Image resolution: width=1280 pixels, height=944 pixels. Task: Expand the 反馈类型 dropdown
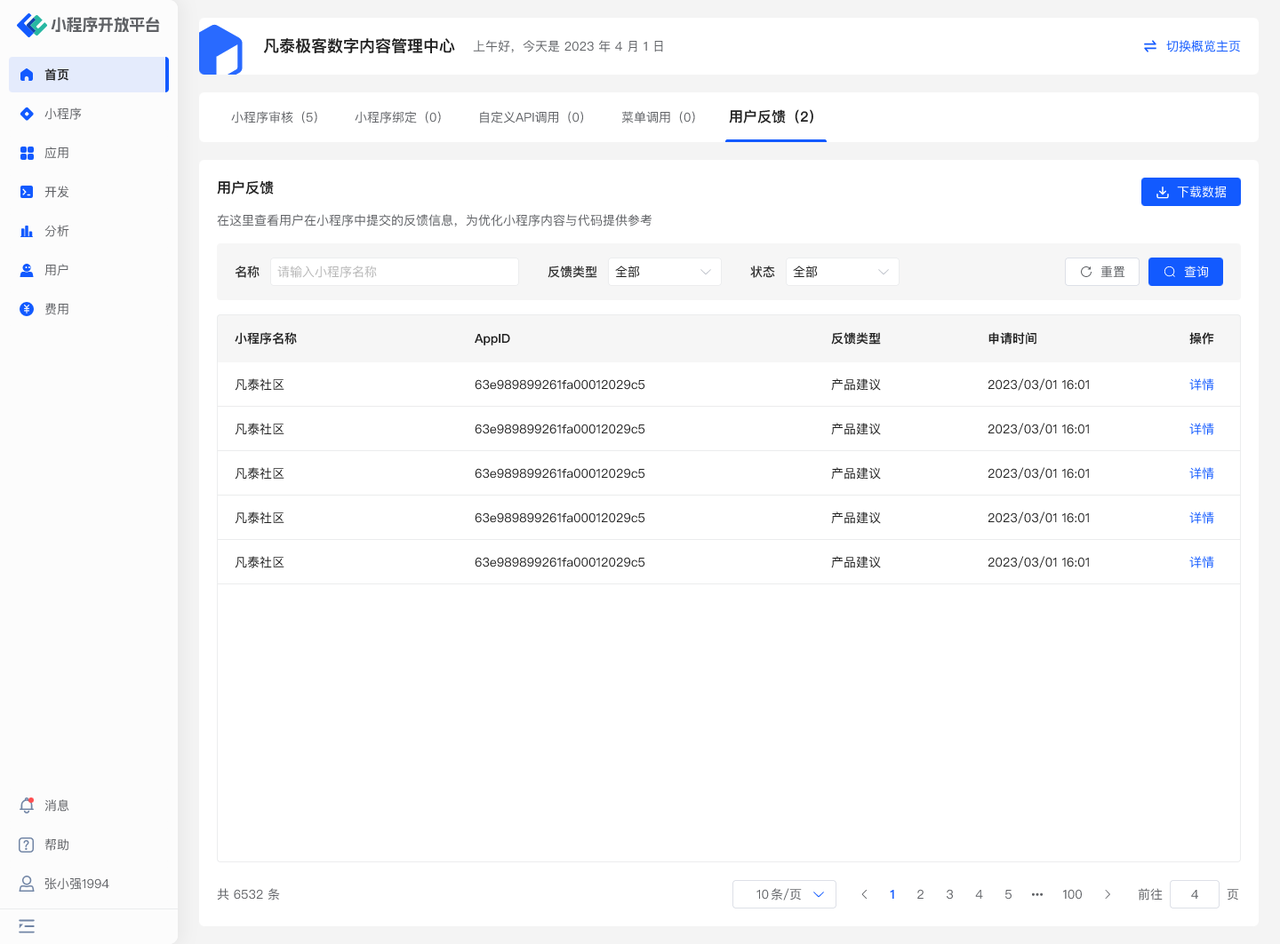coord(664,272)
